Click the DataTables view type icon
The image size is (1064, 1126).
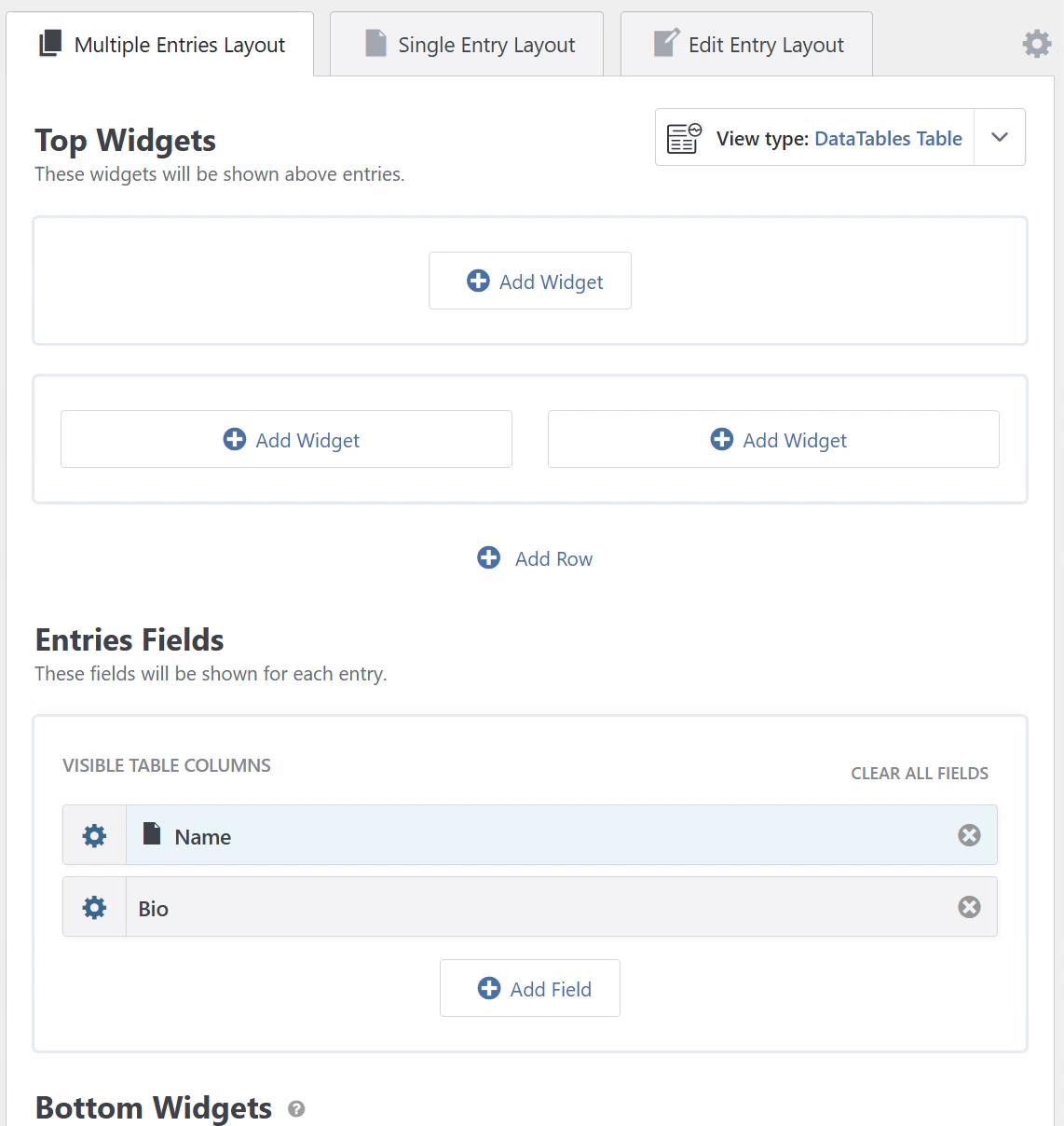(x=684, y=138)
